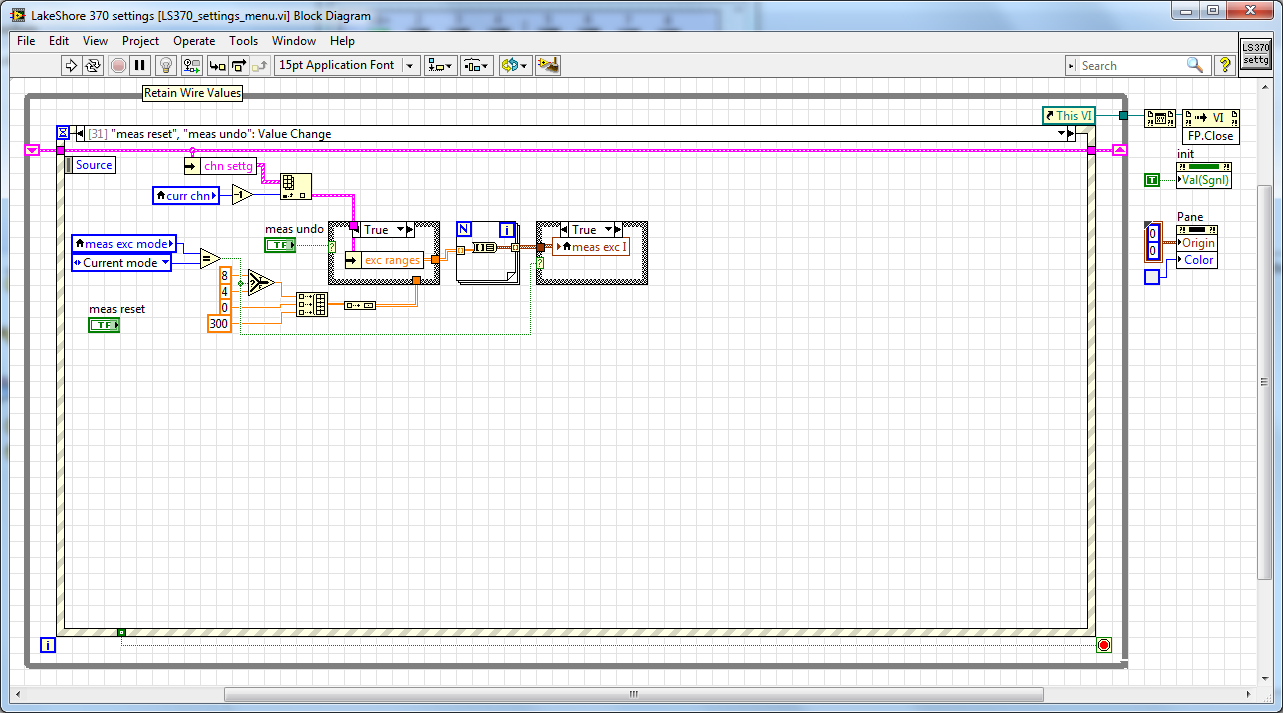Image resolution: width=1283 pixels, height=713 pixels.
Task: Click the Origin property of Pane
Action: (1197, 243)
